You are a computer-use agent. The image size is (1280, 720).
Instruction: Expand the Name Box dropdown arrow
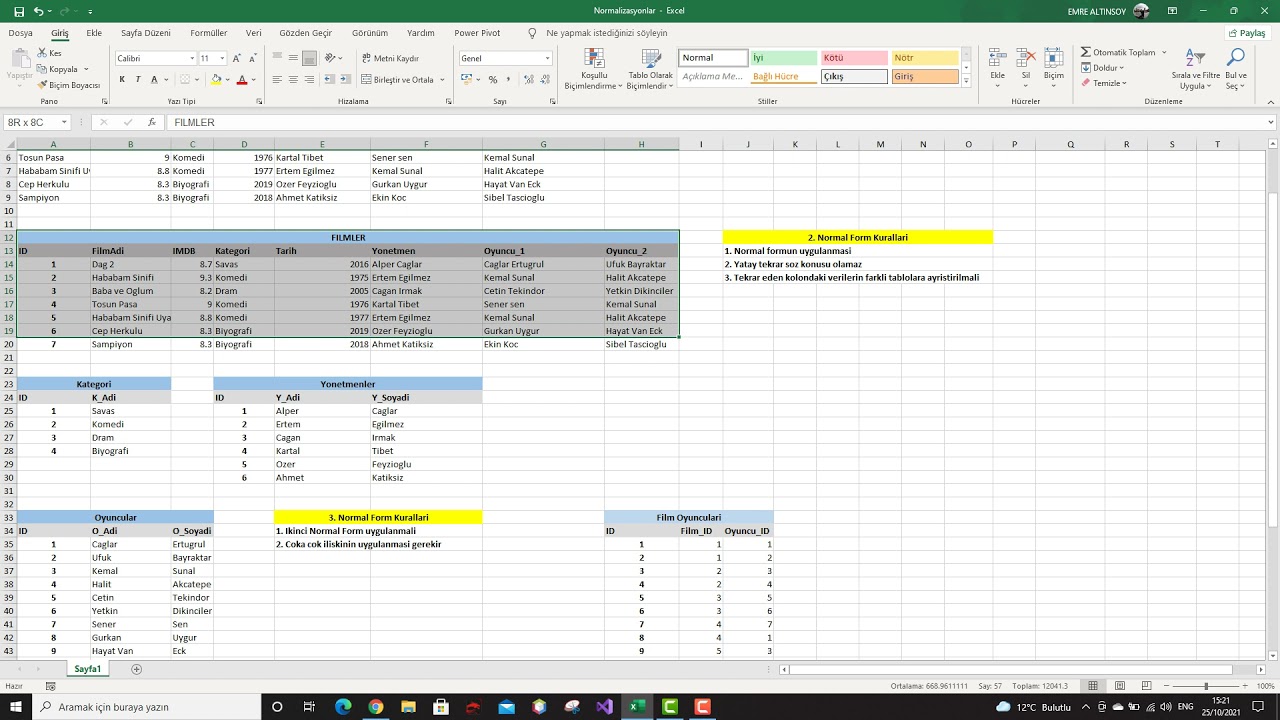[64, 122]
